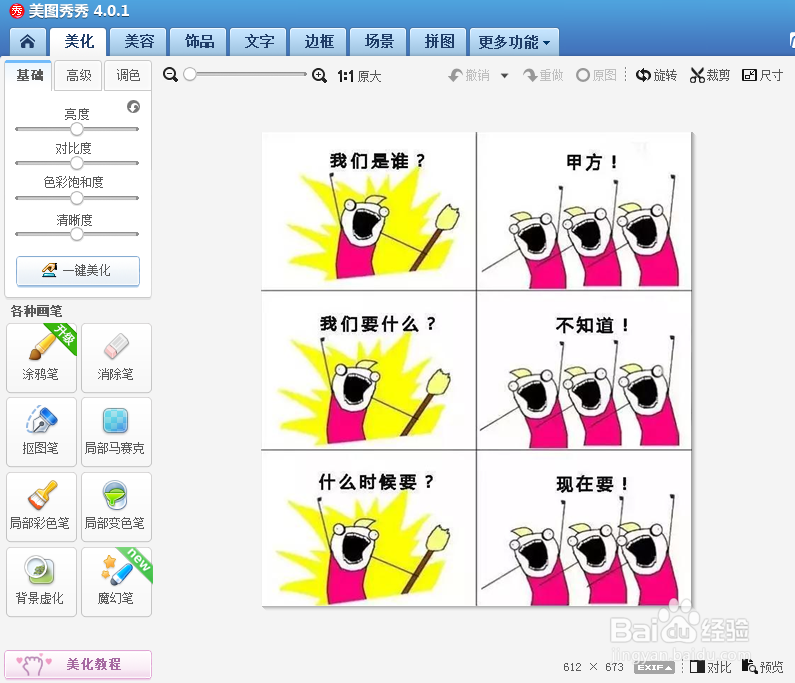Select the 抠图笔 cutout tool
This screenshot has height=683, width=795.
(41, 432)
